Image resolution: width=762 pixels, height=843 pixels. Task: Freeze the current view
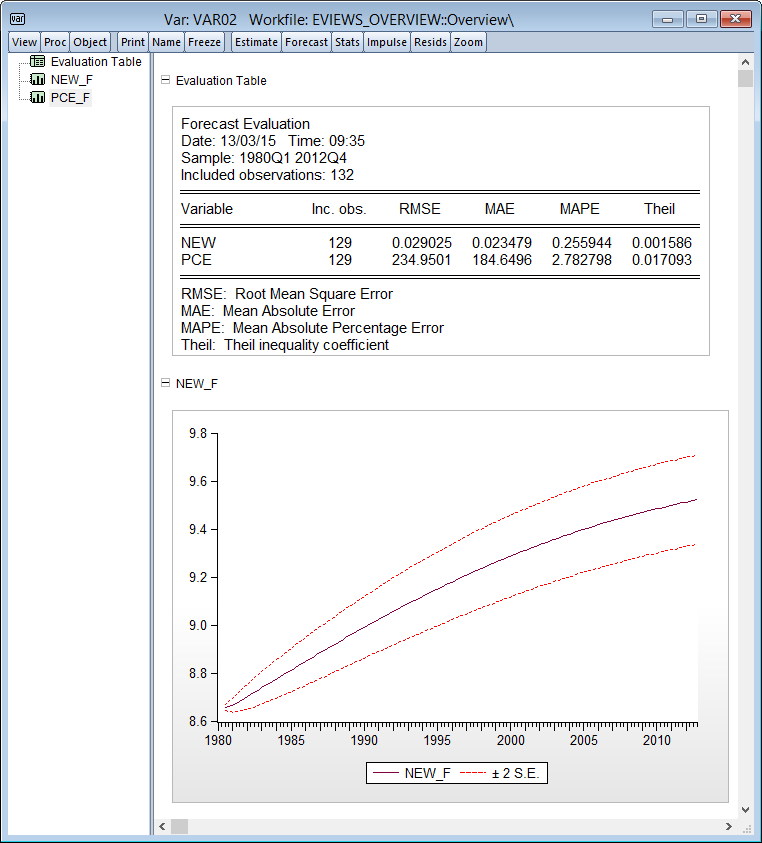pyautogui.click(x=205, y=42)
